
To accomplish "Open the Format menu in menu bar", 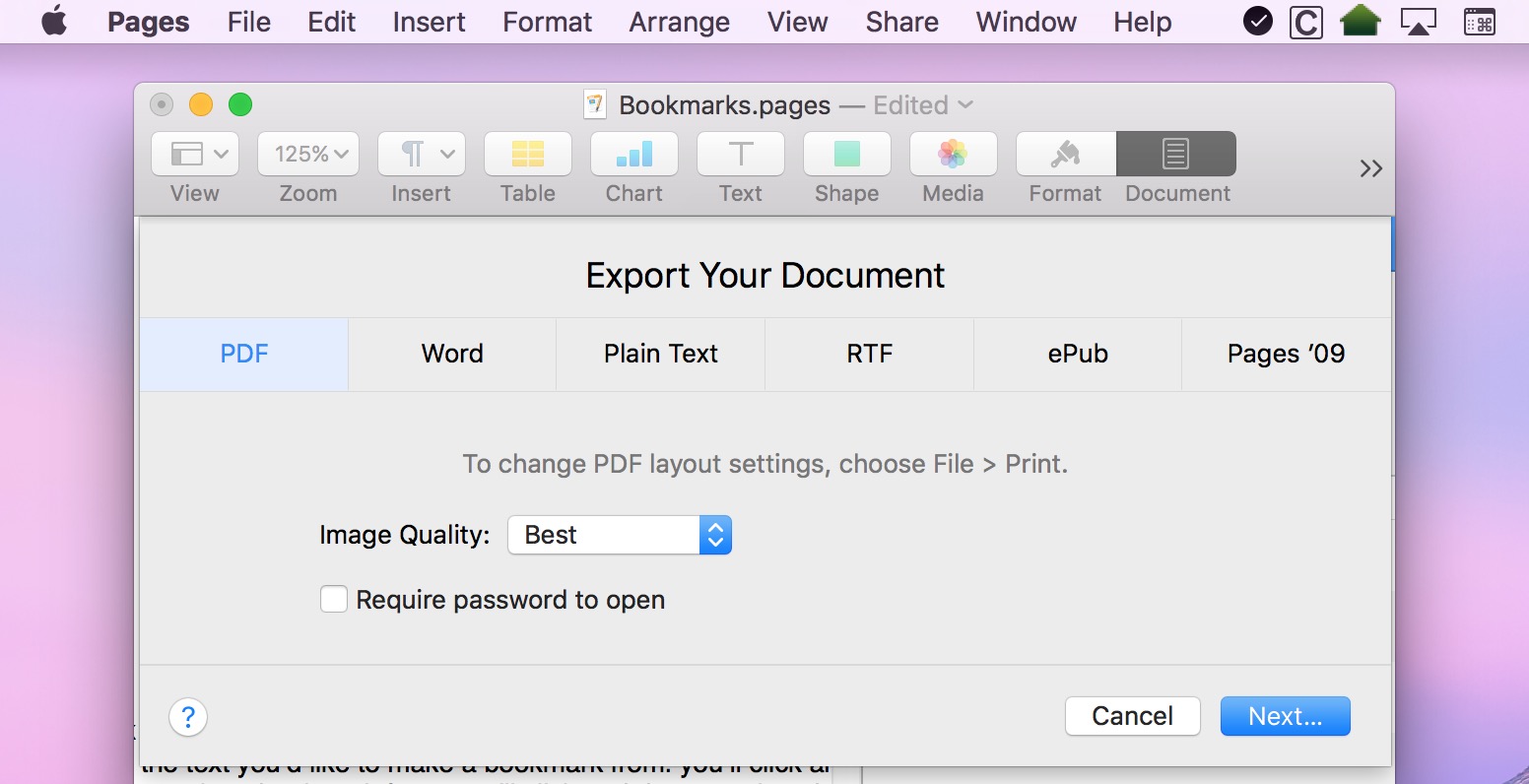I will point(548,22).
